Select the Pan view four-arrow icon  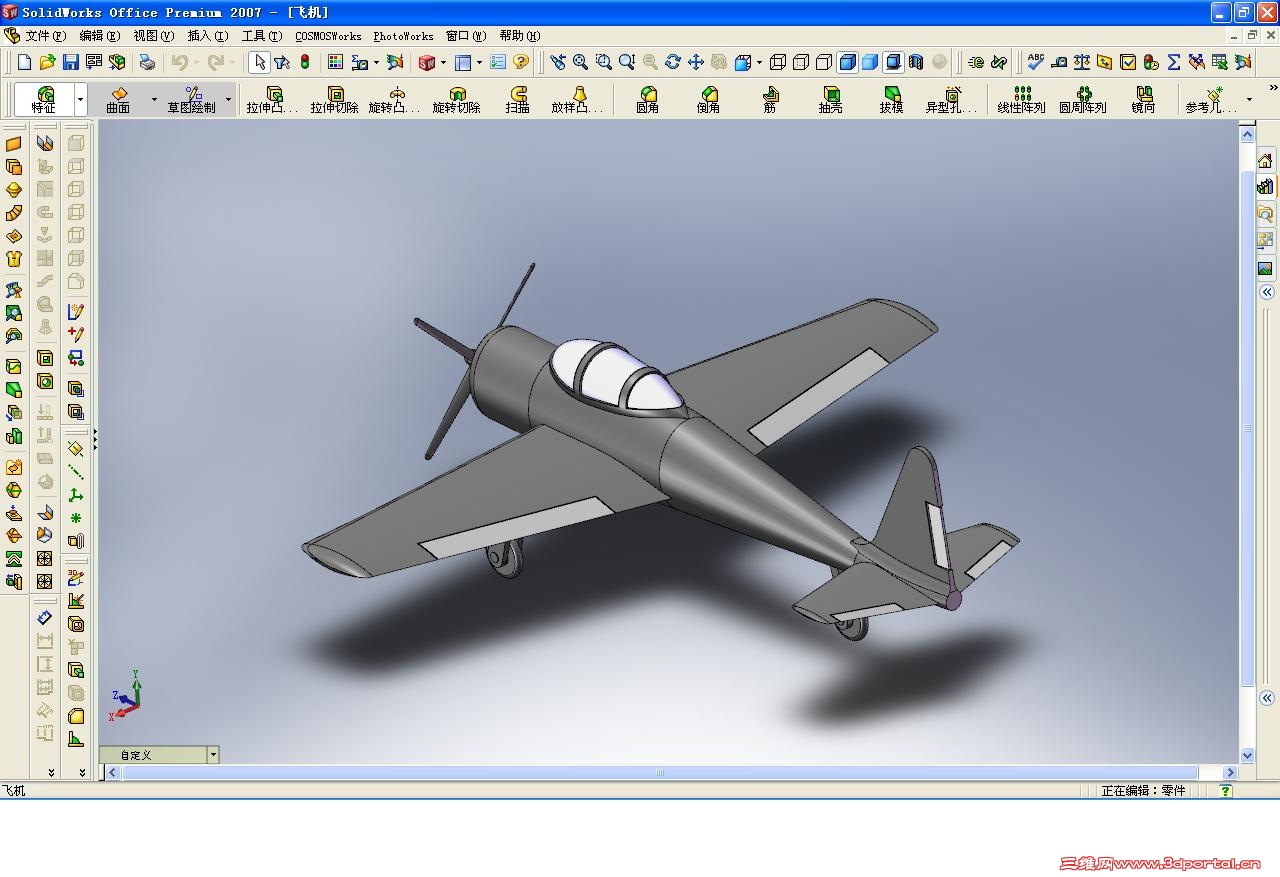pos(696,62)
